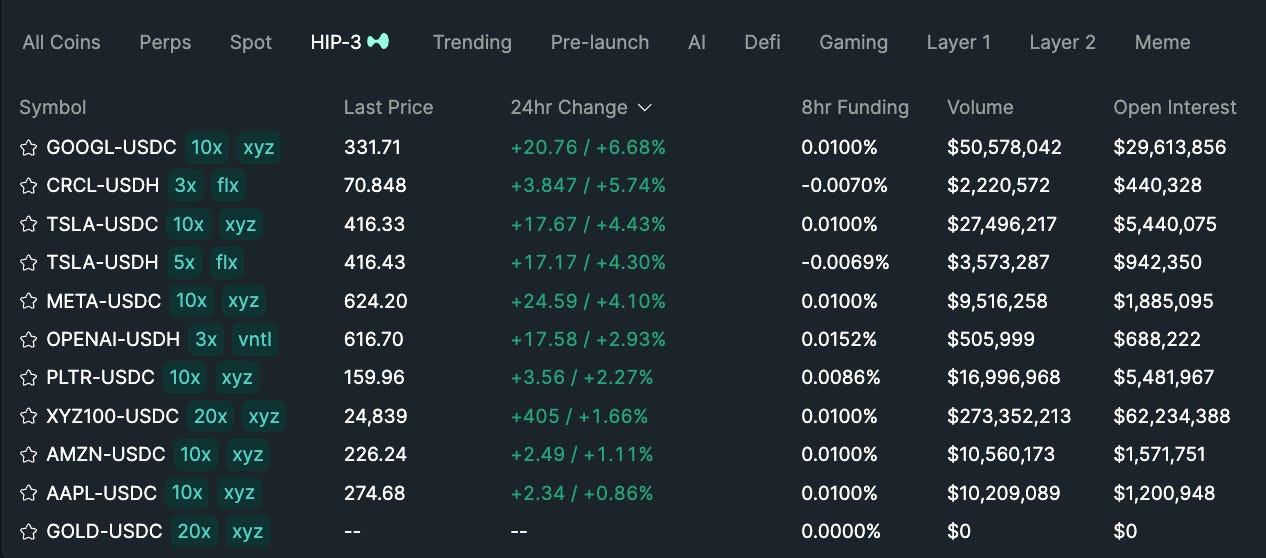This screenshot has height=558, width=1266.
Task: Open the Gaming tab
Action: click(x=853, y=43)
